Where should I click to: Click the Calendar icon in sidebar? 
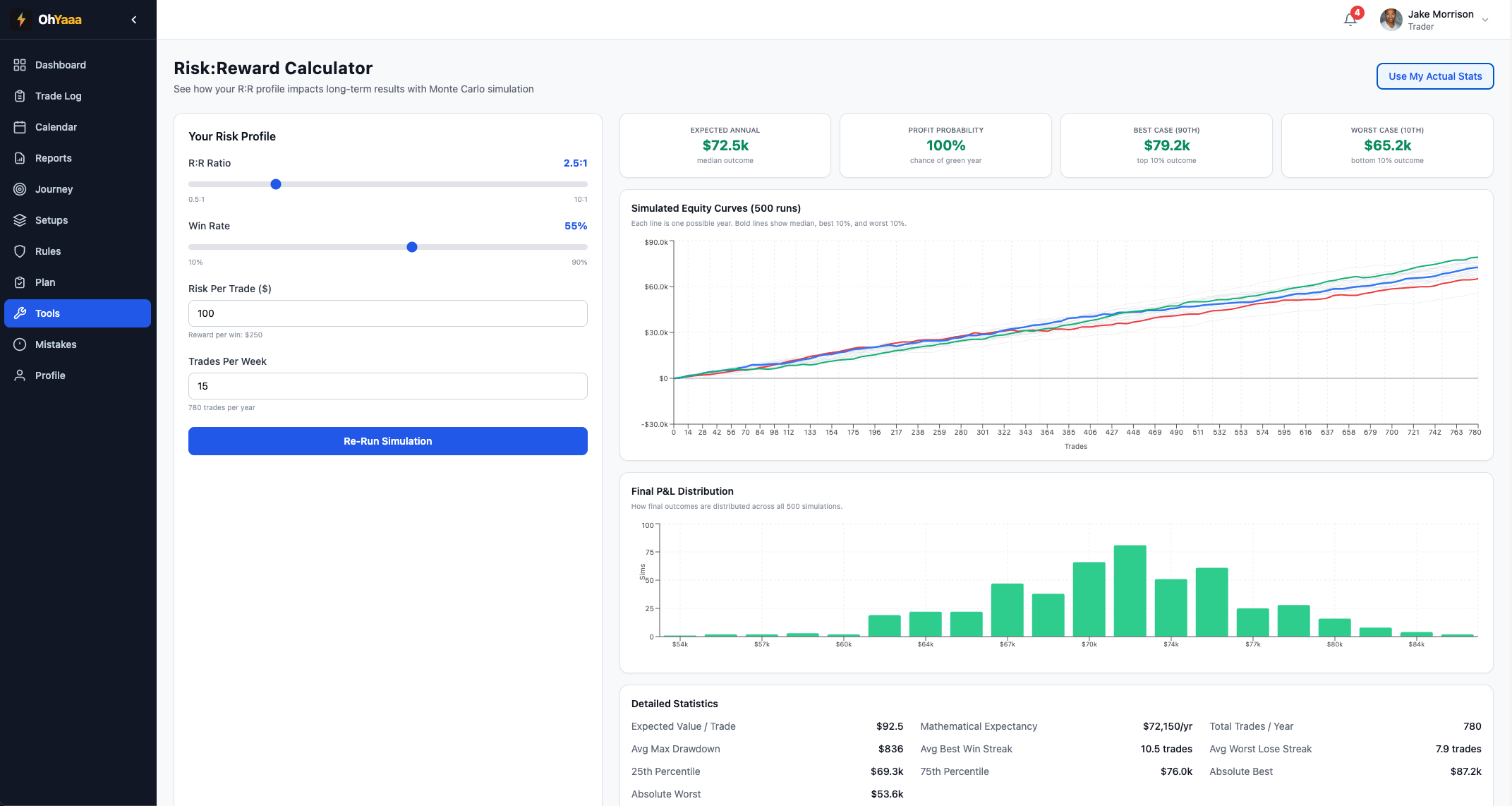(x=20, y=127)
